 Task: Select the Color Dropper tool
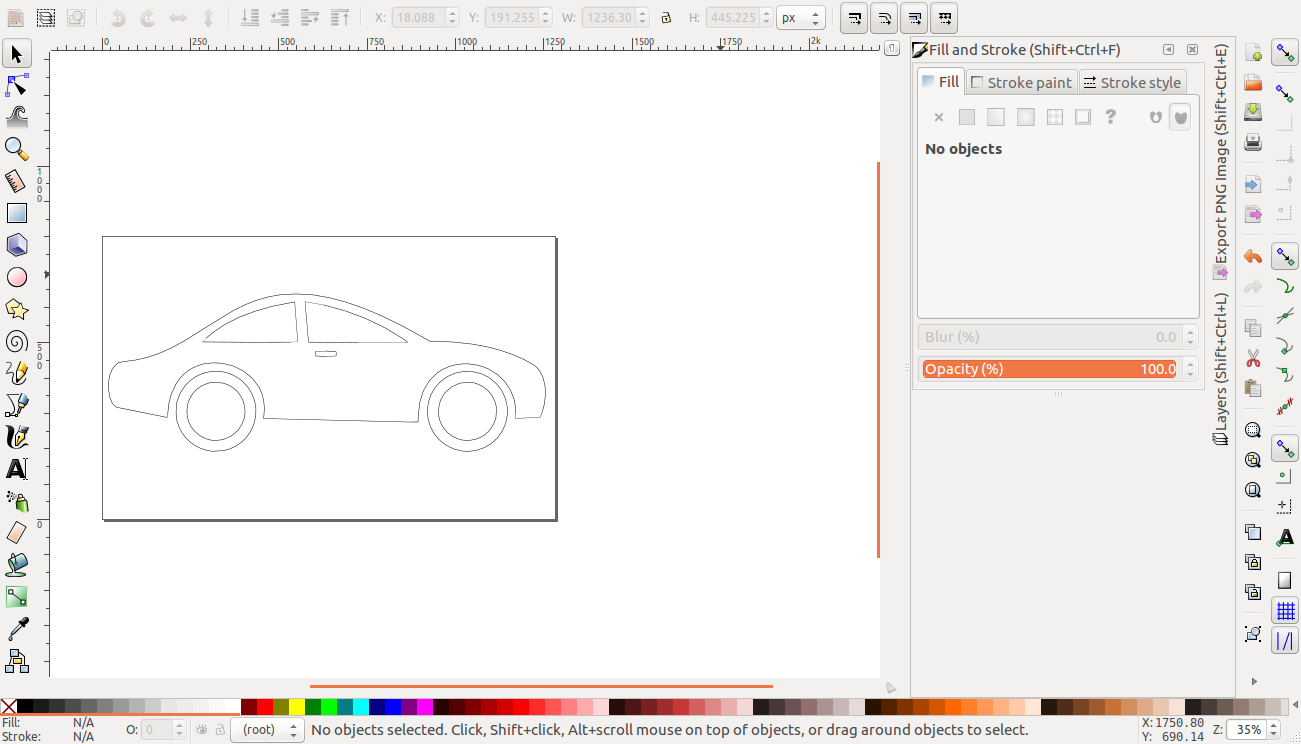point(17,629)
